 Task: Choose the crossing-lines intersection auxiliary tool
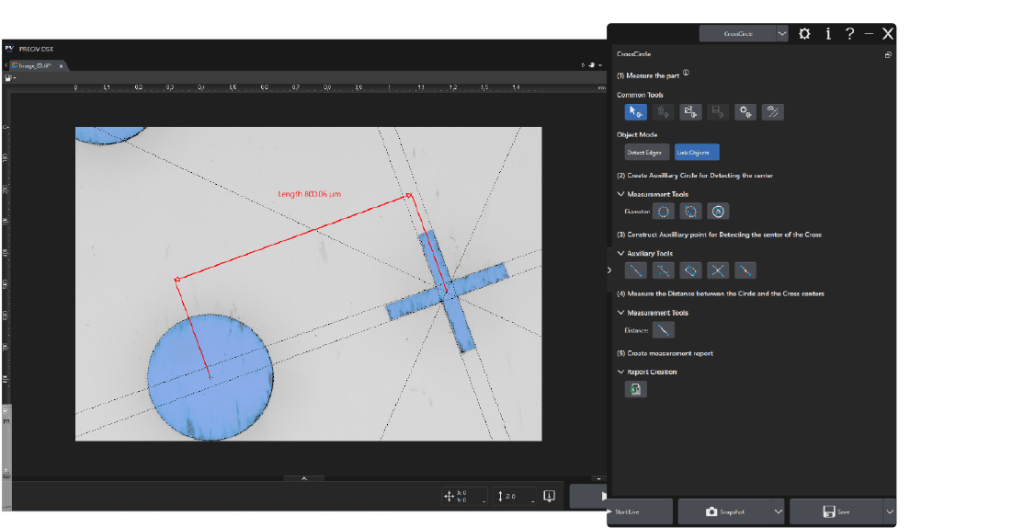tap(718, 271)
